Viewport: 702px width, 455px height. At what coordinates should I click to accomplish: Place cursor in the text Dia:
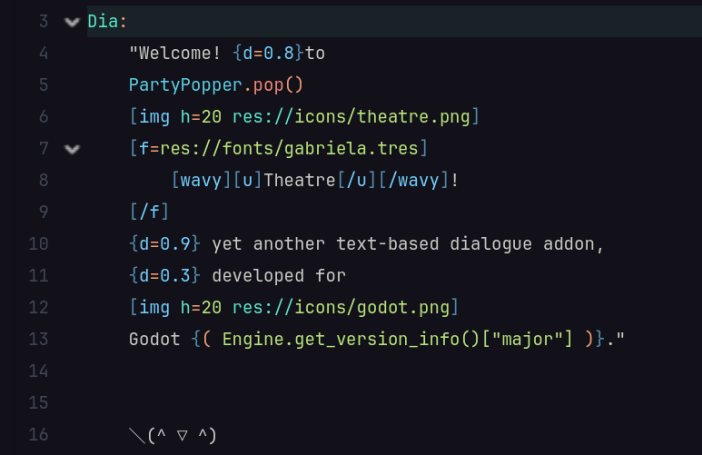[x=107, y=21]
